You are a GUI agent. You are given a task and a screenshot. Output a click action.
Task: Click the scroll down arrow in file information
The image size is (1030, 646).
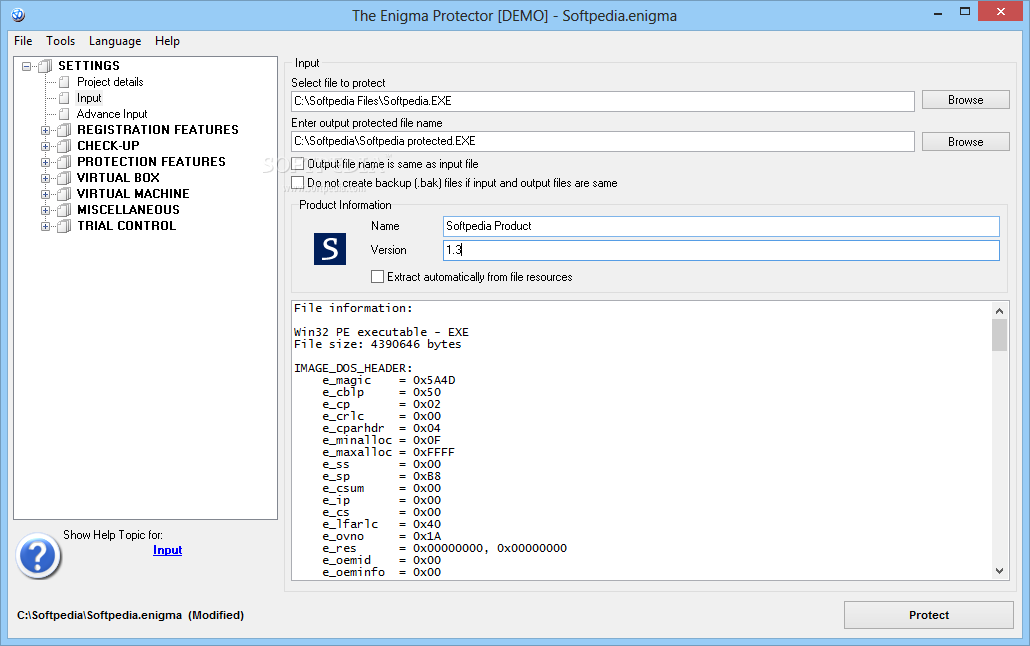point(999,571)
